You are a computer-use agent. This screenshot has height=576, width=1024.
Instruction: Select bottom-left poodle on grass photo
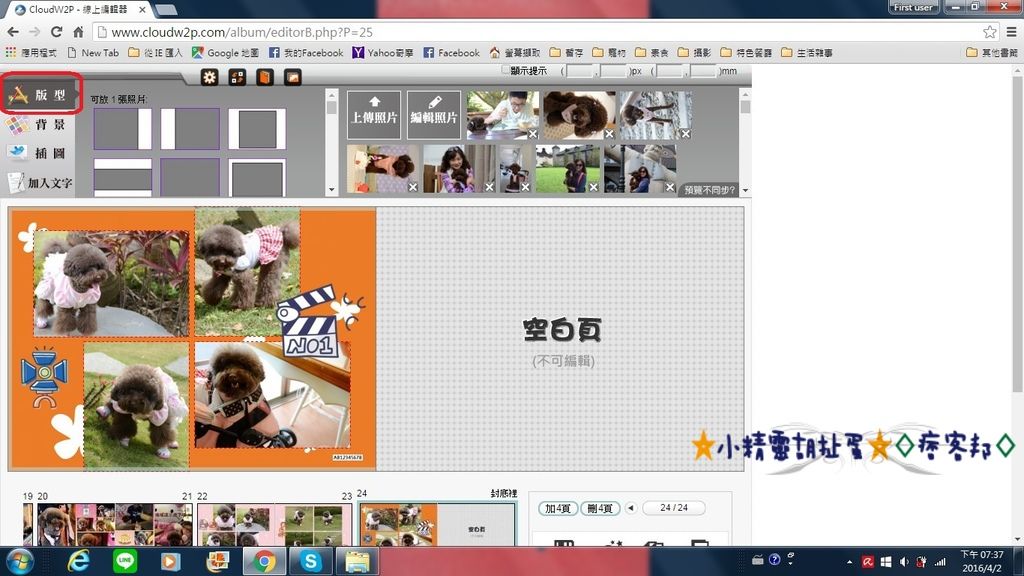[136, 405]
